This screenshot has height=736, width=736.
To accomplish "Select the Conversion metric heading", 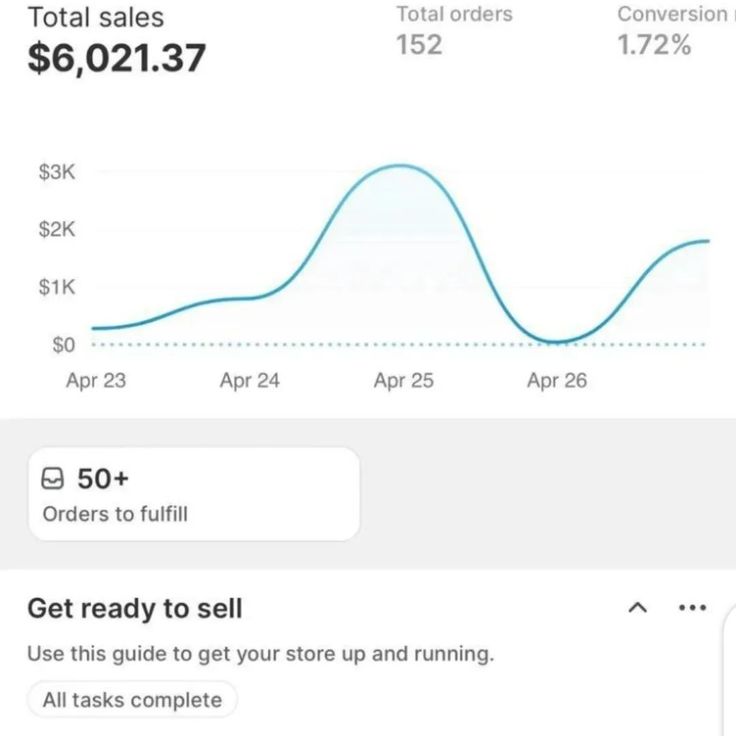I will click(x=672, y=14).
